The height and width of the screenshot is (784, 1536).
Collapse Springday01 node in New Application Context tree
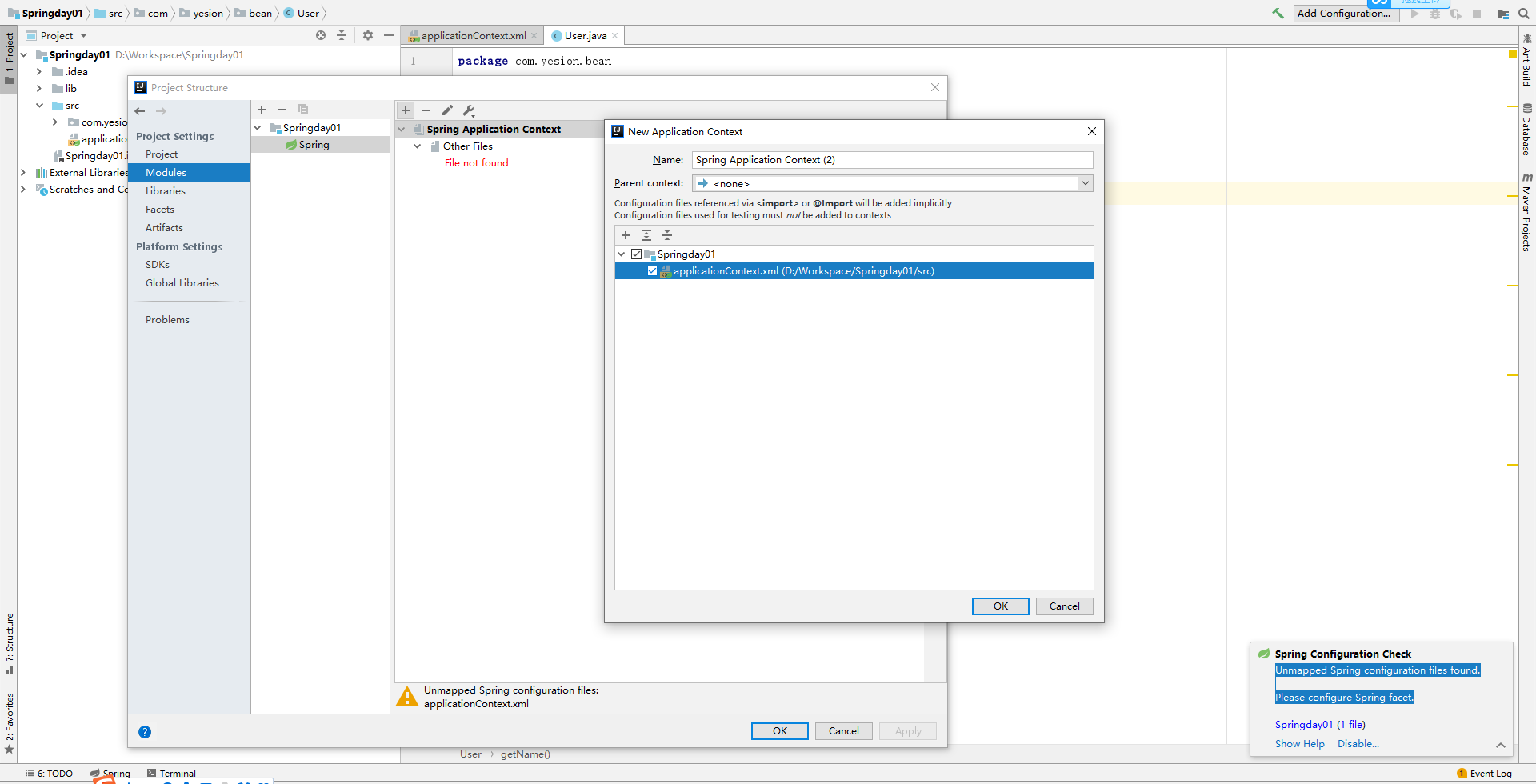tap(622, 254)
